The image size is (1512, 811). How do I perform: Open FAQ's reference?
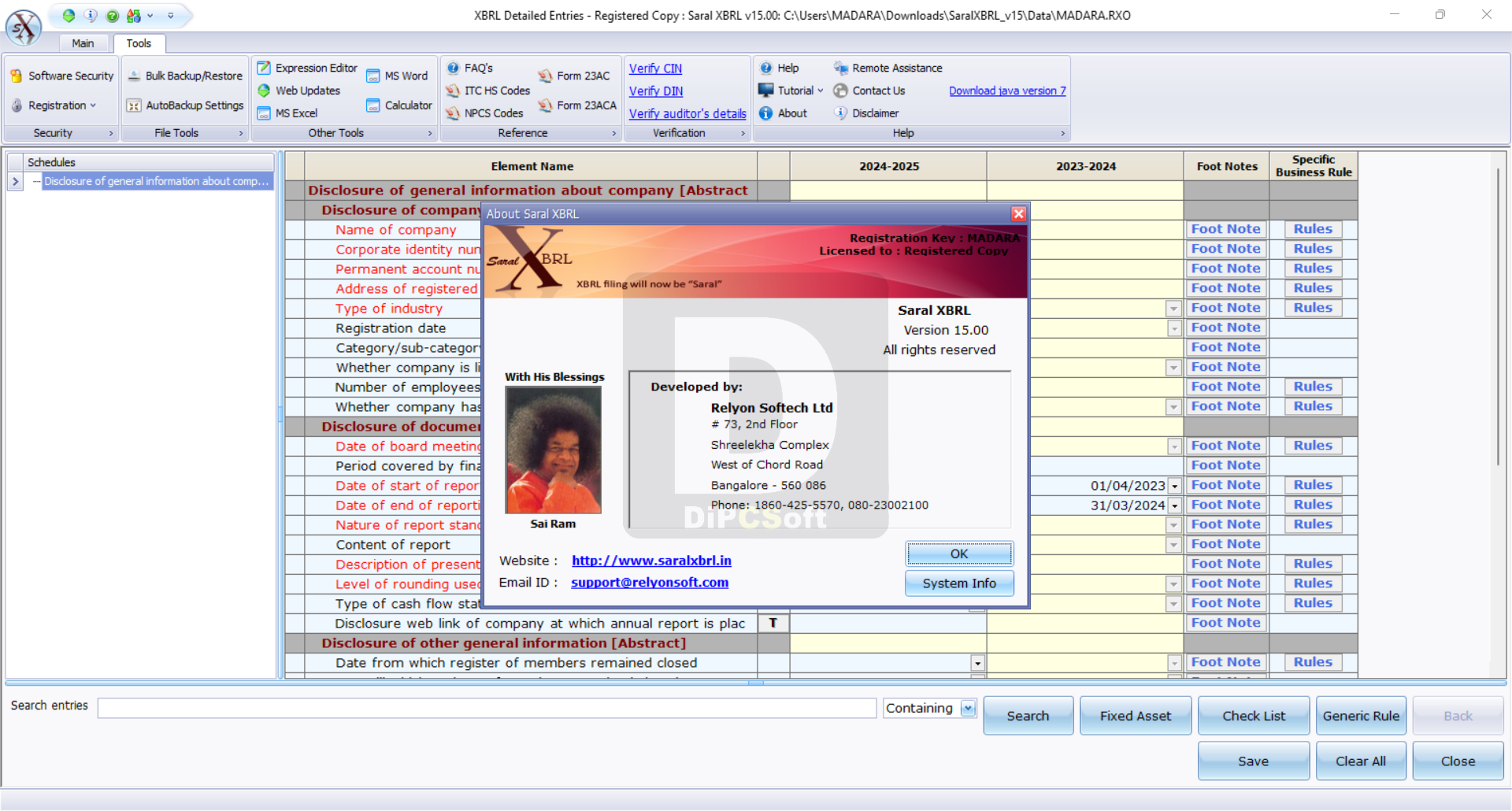[x=469, y=69]
